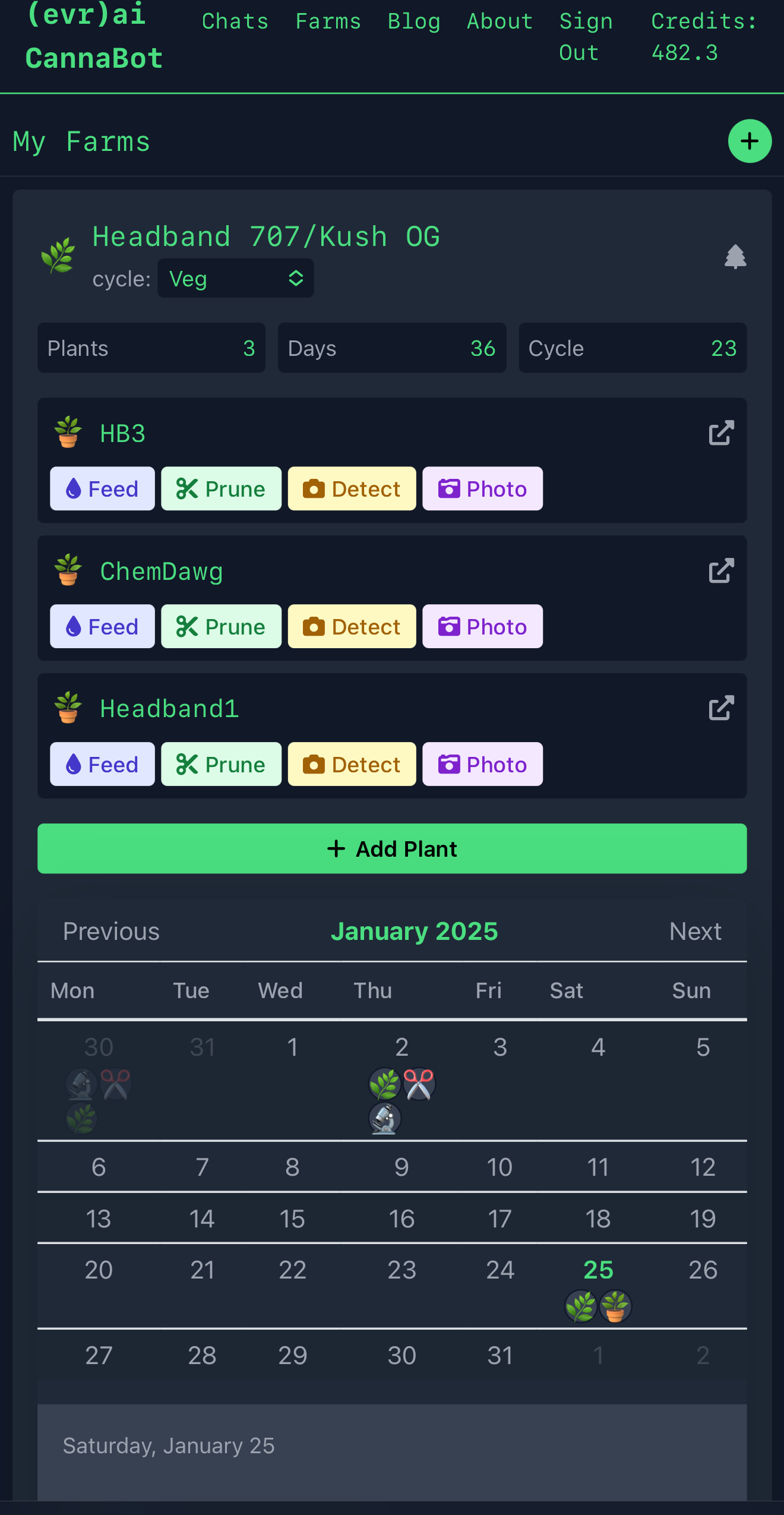The width and height of the screenshot is (784, 1515).
Task: Click microscope icon on January 2
Action: pos(385,1118)
